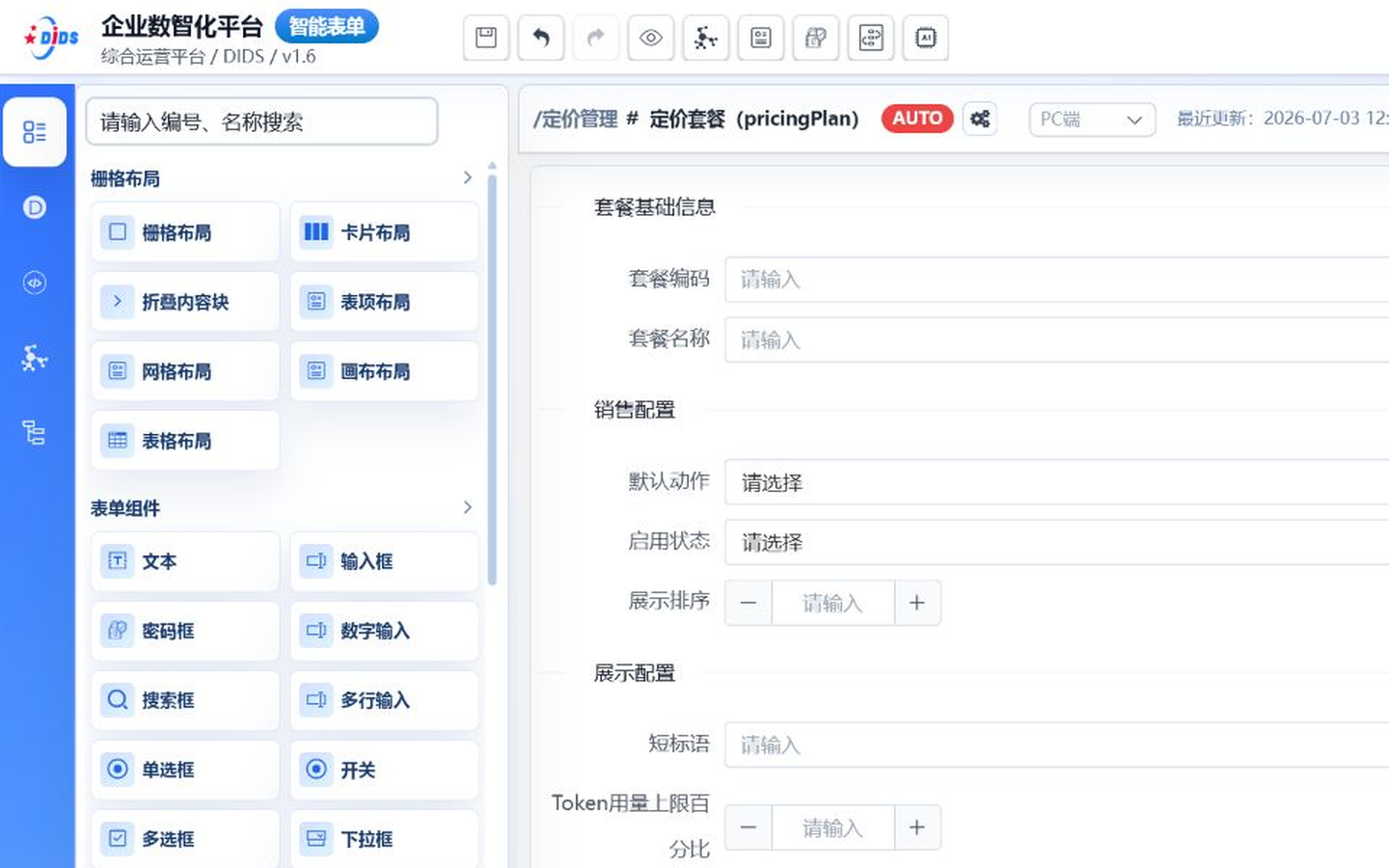Click the 销售配置 section header
Image resolution: width=1389 pixels, height=868 pixels.
coord(635,410)
